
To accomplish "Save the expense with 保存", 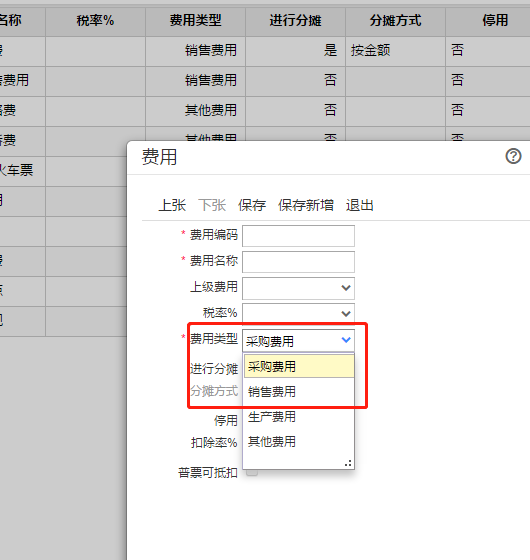I will pyautogui.click(x=252, y=205).
